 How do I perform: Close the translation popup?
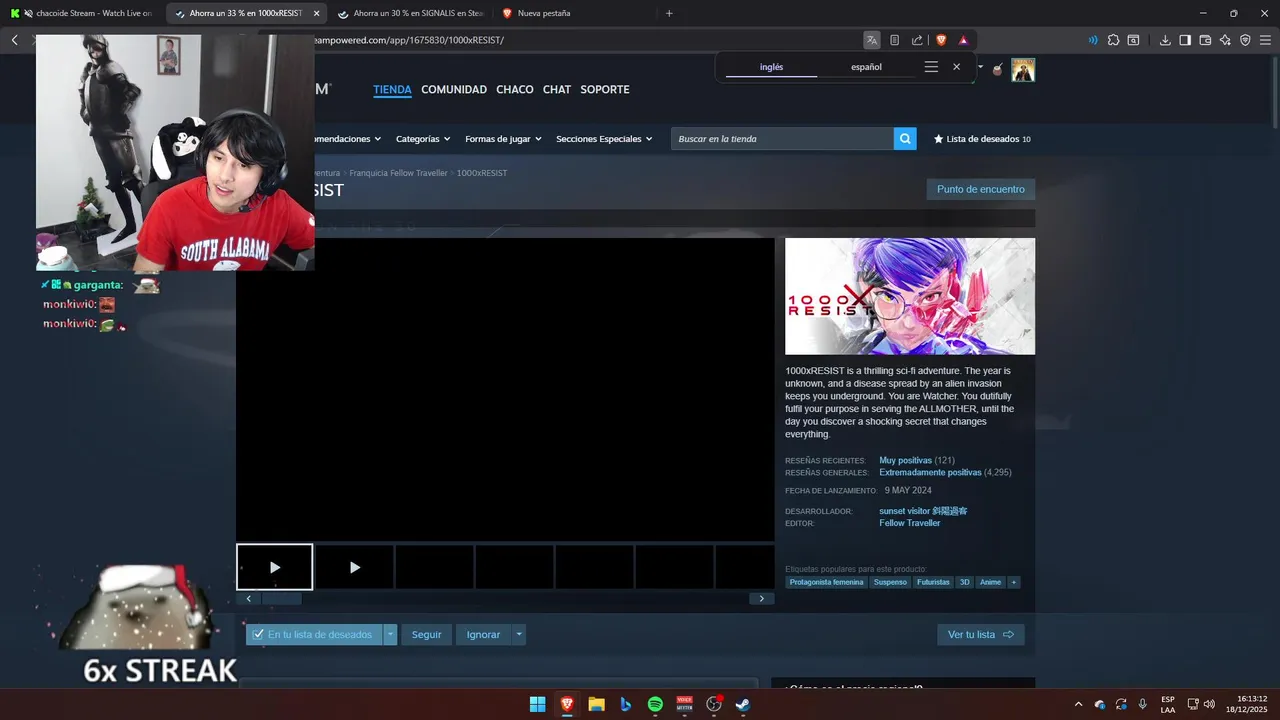click(956, 67)
